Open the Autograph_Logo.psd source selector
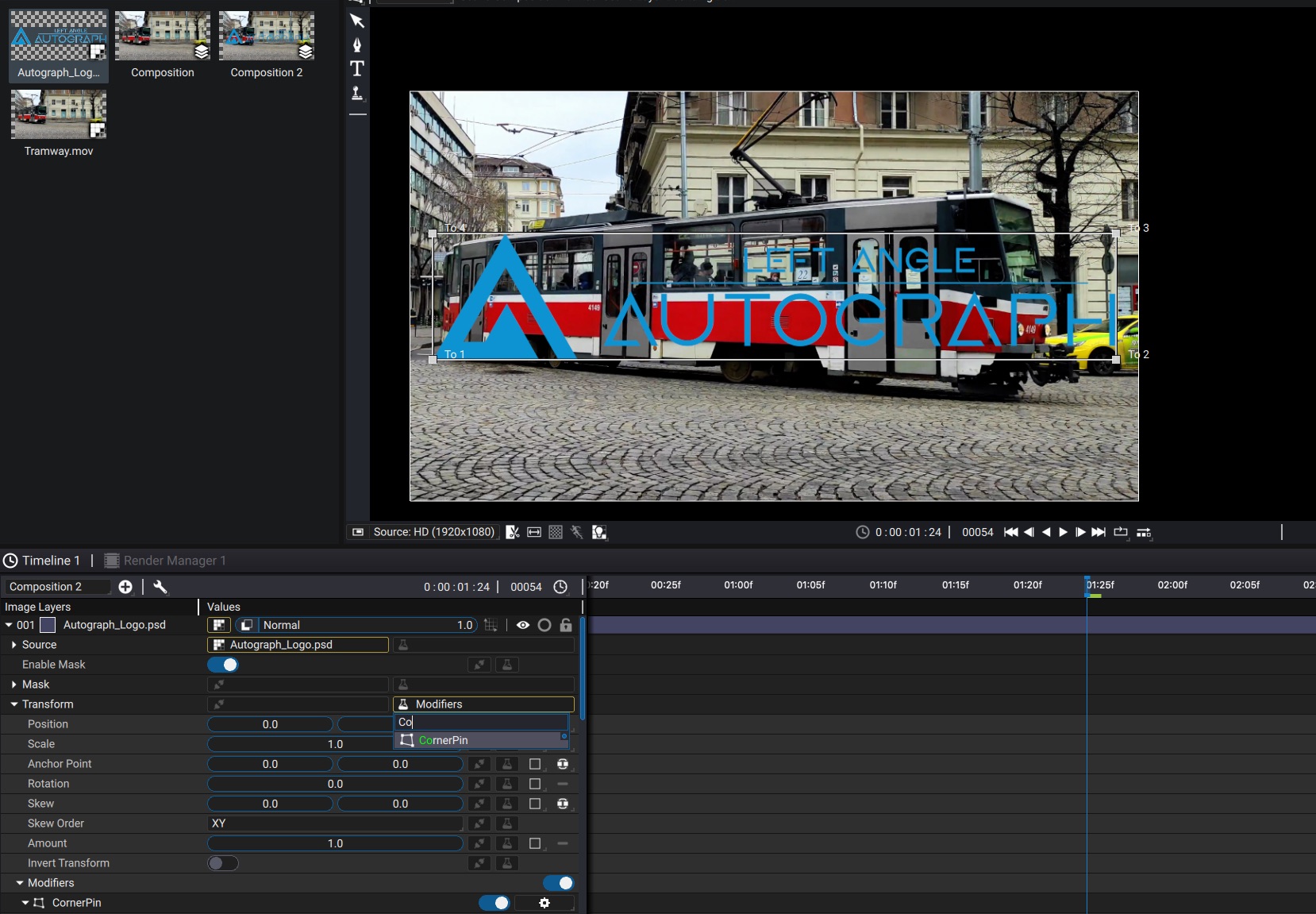The height and width of the screenshot is (914, 1316). pos(298,645)
